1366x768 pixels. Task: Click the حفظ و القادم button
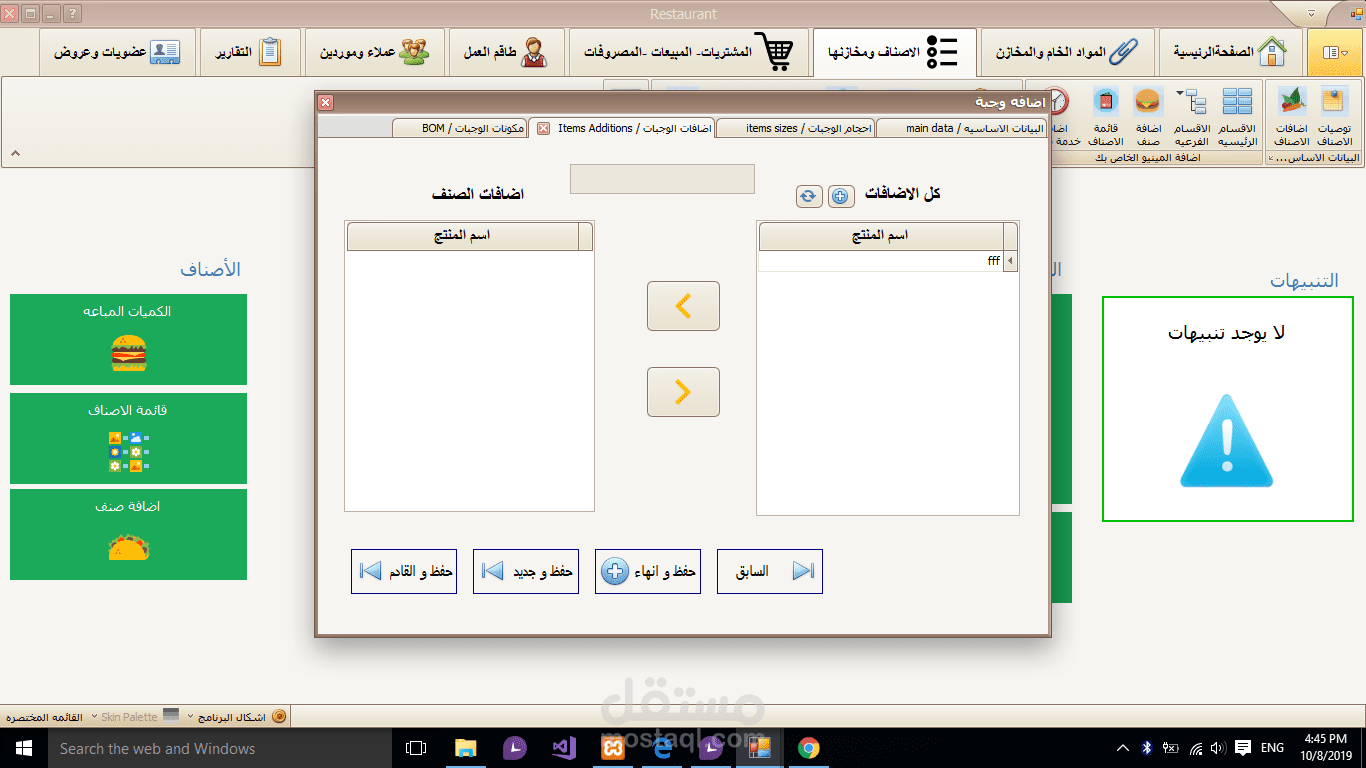coord(404,572)
